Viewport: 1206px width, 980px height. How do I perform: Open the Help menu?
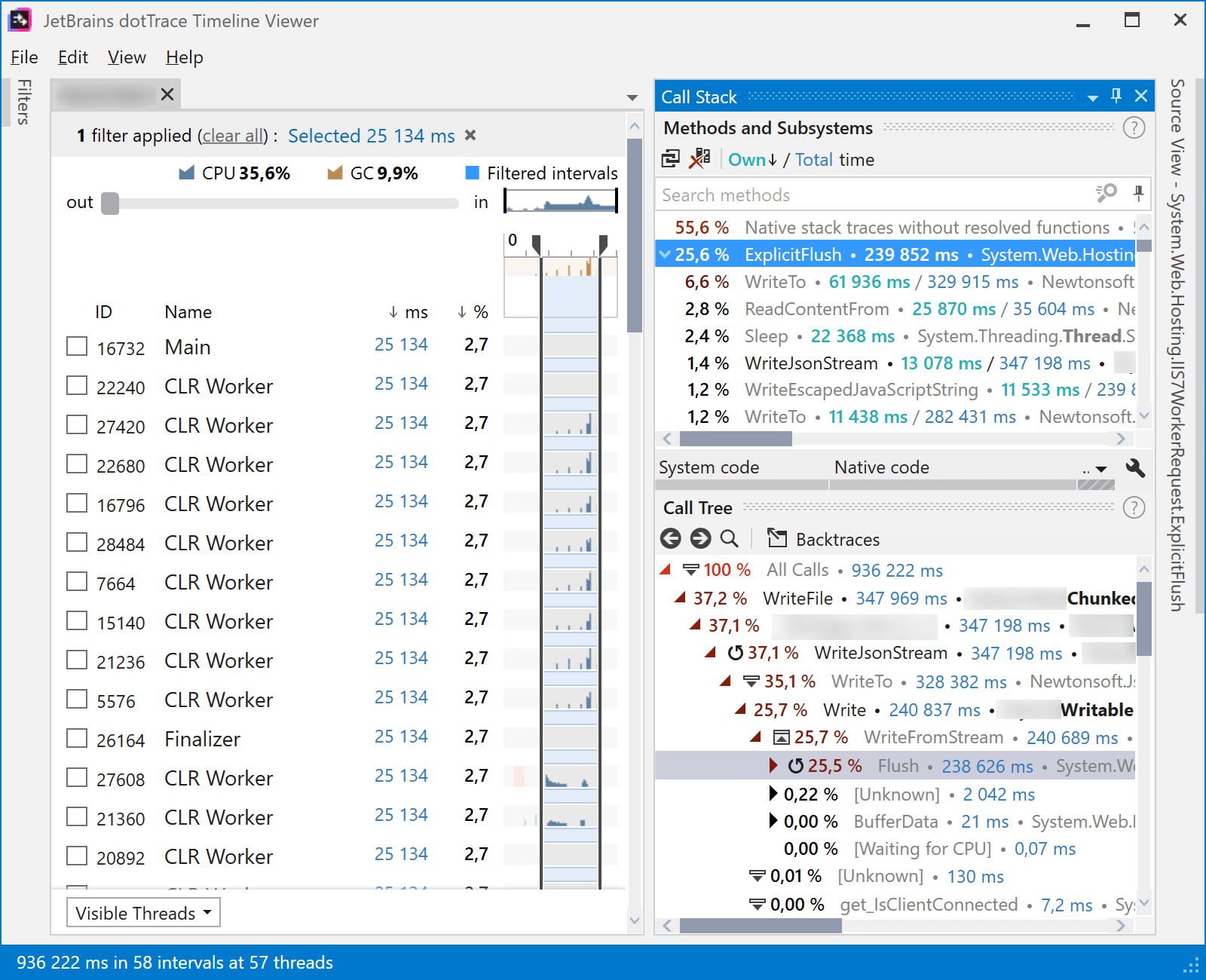[185, 57]
